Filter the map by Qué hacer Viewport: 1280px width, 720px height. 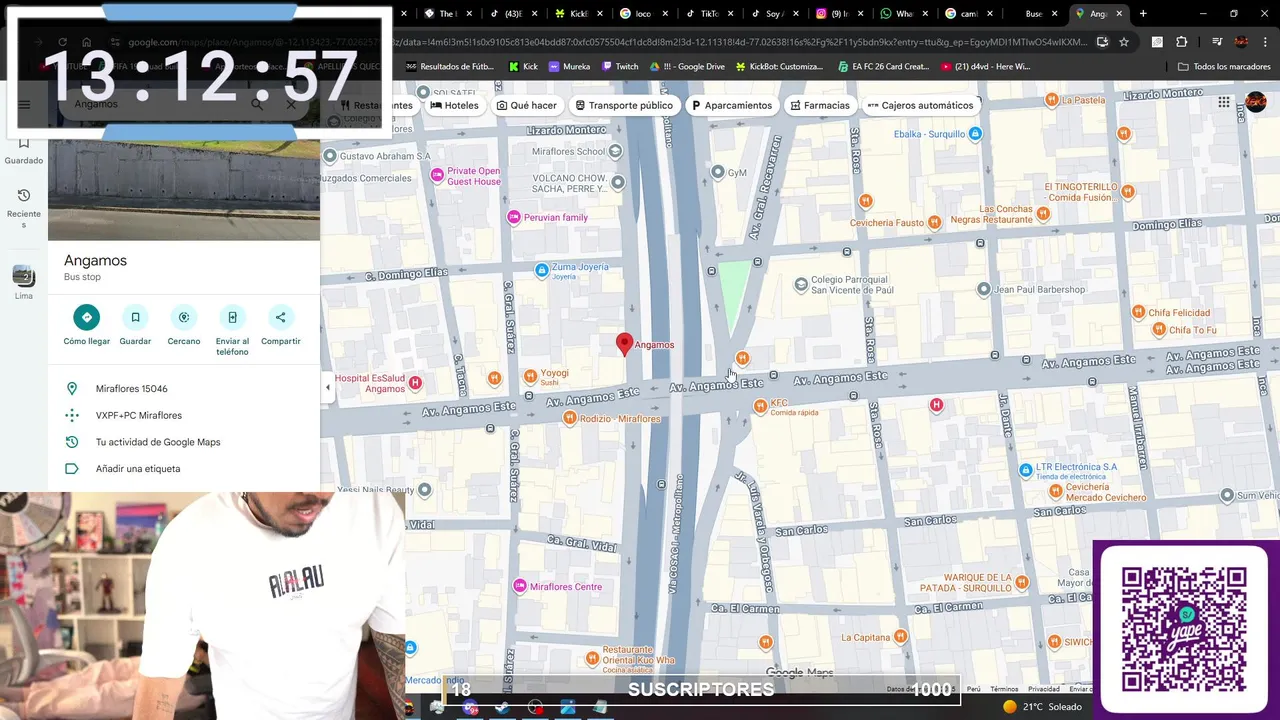(x=527, y=105)
